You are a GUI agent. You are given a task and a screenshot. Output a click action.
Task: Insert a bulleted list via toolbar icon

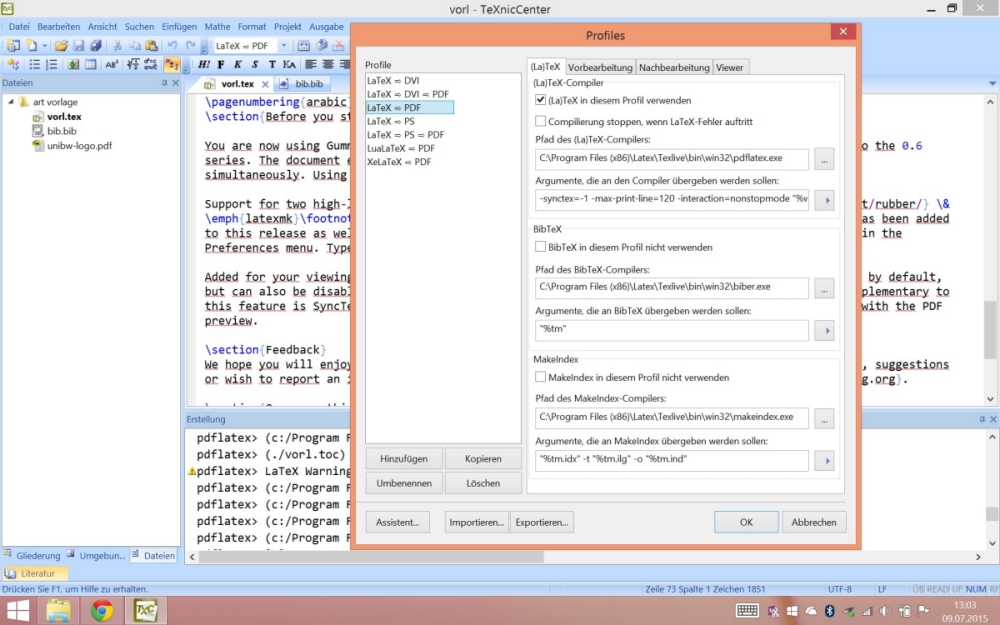pos(33,65)
